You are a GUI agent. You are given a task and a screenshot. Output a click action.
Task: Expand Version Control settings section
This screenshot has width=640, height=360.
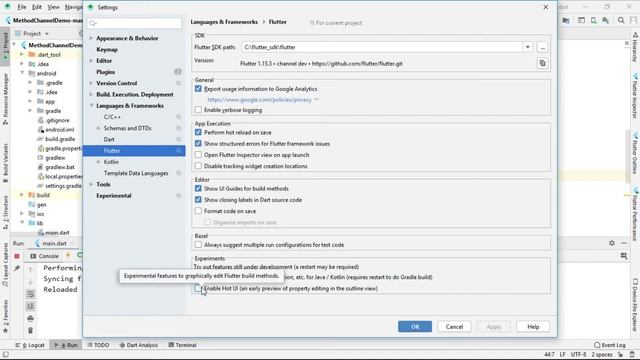click(91, 83)
